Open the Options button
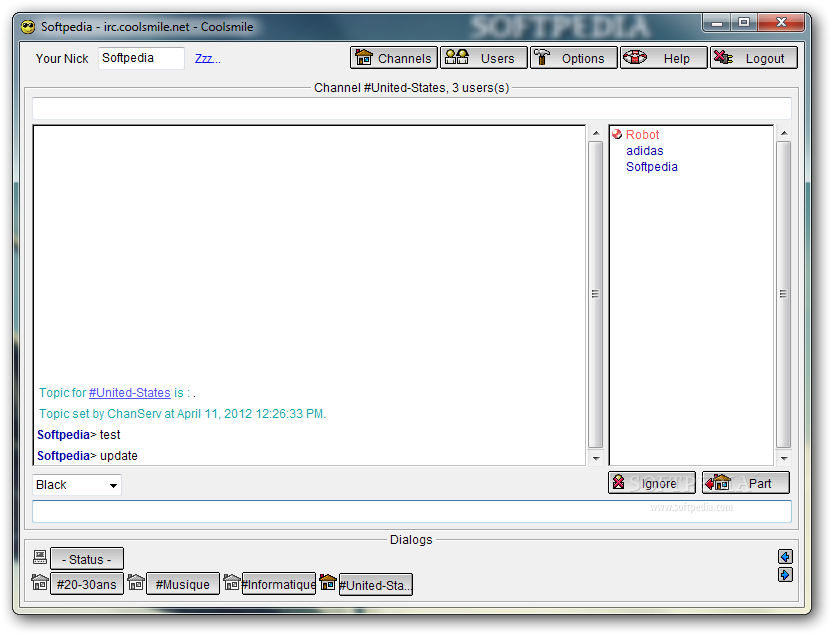 574,58
